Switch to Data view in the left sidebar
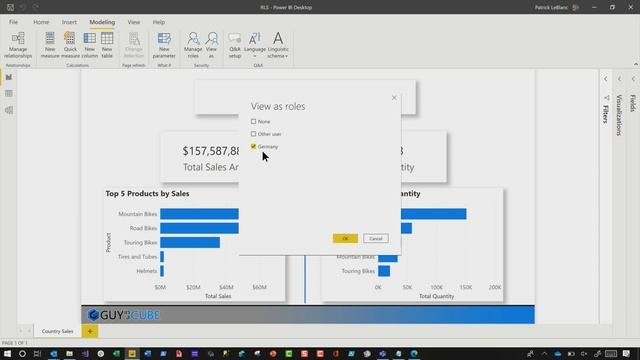 coord(9,93)
